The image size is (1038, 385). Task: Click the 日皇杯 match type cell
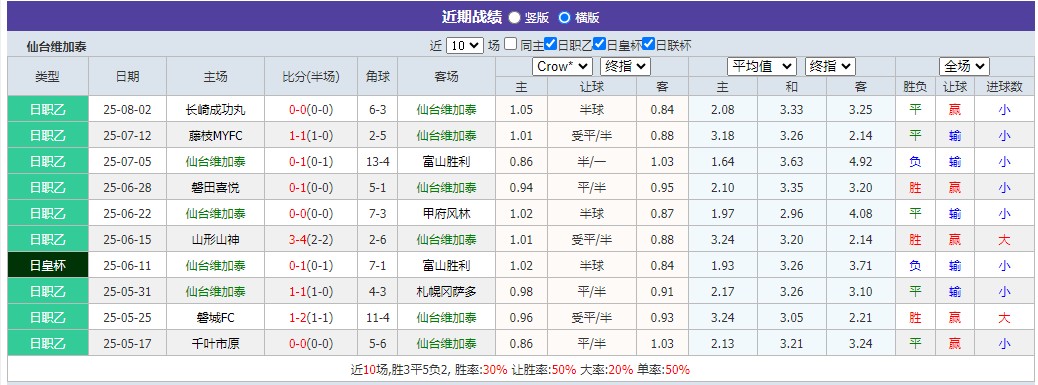click(x=48, y=265)
